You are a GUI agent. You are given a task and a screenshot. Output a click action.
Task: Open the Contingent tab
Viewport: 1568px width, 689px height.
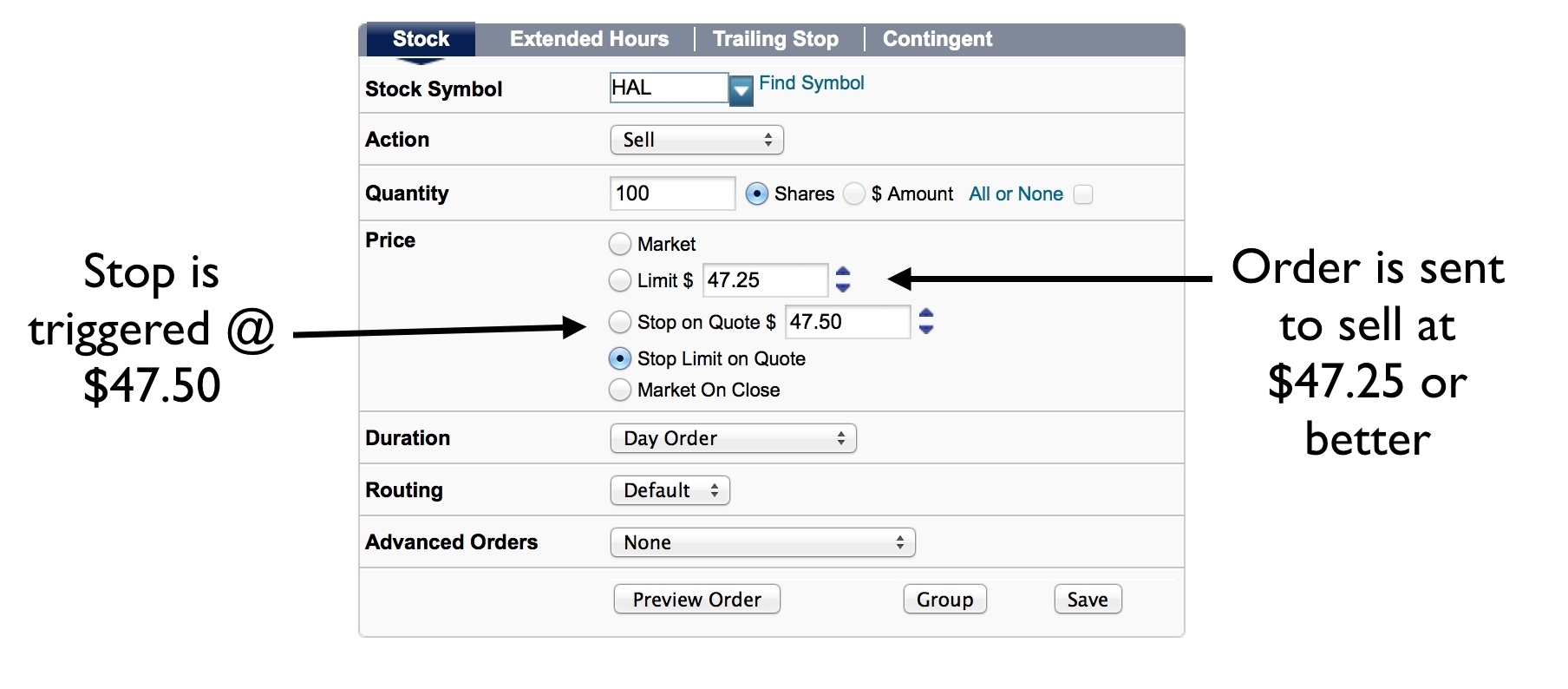pos(938,39)
